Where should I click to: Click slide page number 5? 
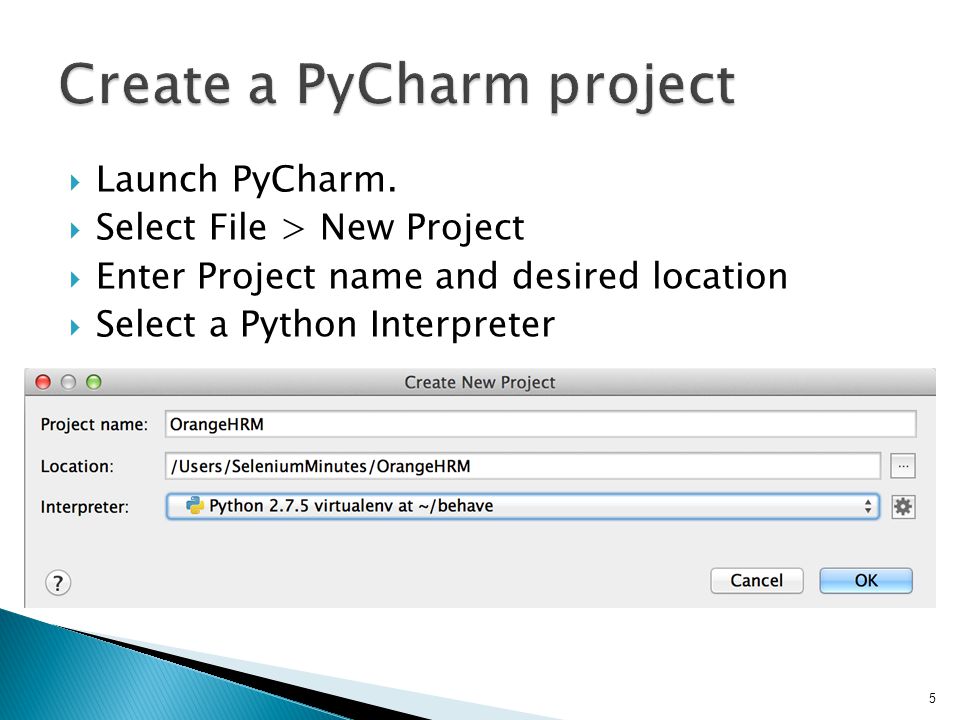pyautogui.click(x=932, y=698)
